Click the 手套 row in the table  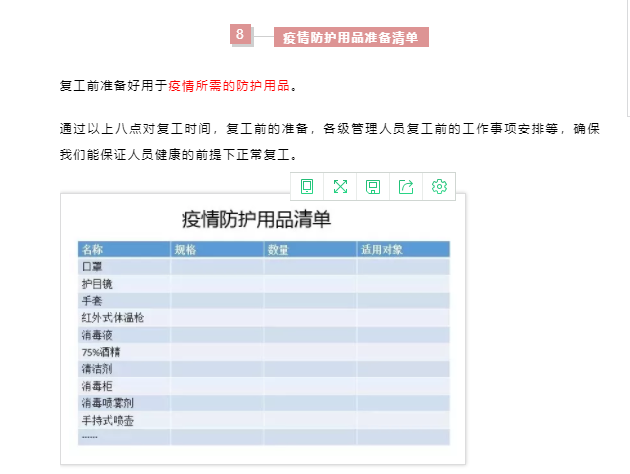coord(264,301)
